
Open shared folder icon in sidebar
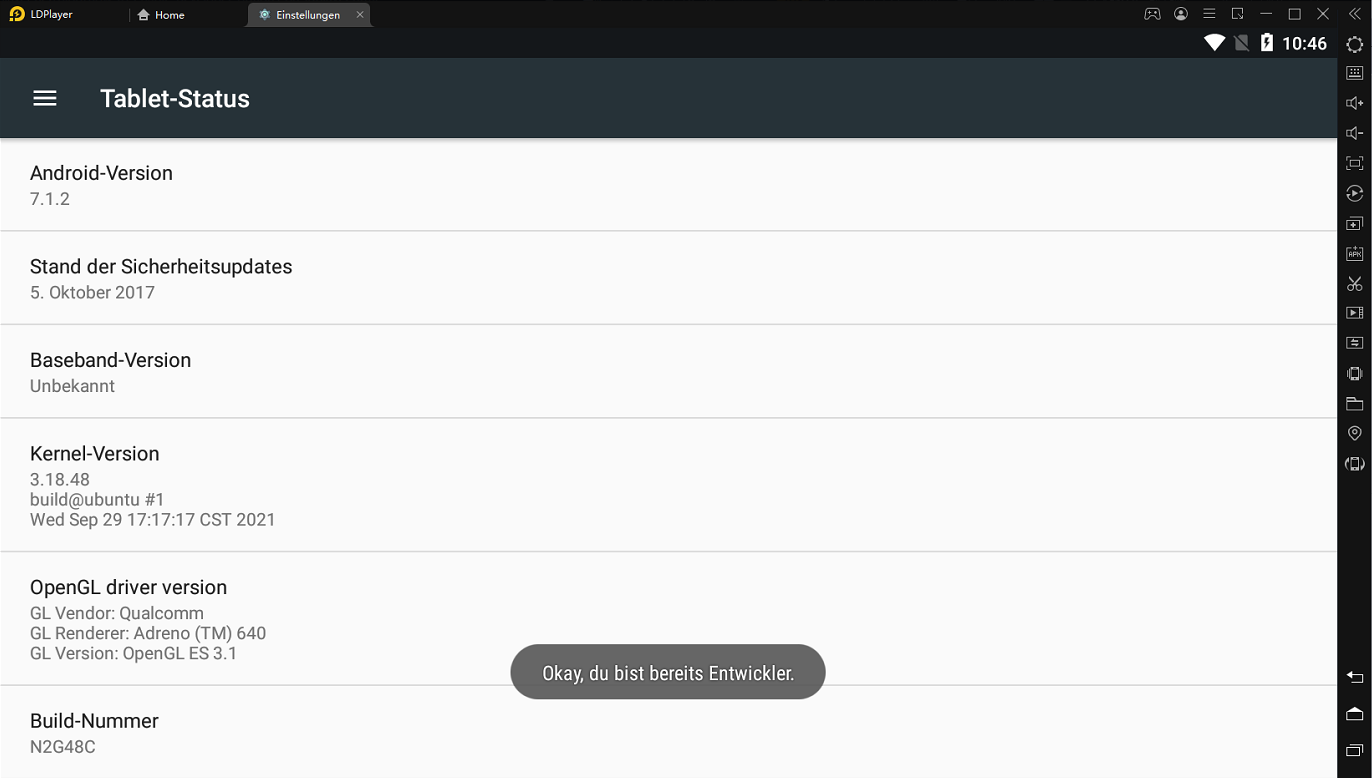point(1354,403)
